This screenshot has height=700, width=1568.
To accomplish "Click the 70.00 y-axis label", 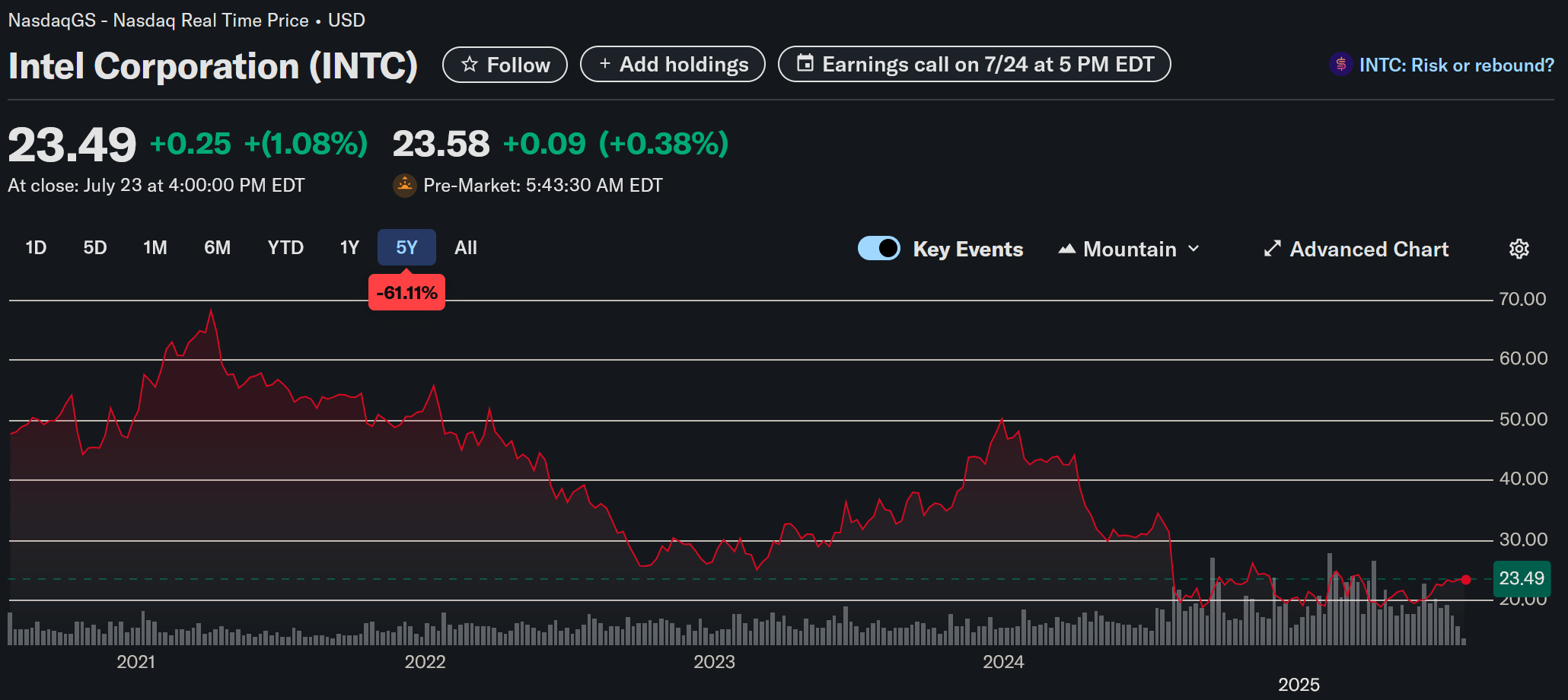I will [x=1522, y=299].
